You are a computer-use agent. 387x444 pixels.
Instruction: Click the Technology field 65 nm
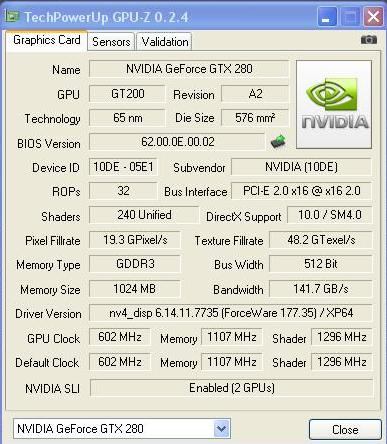(x=127, y=118)
